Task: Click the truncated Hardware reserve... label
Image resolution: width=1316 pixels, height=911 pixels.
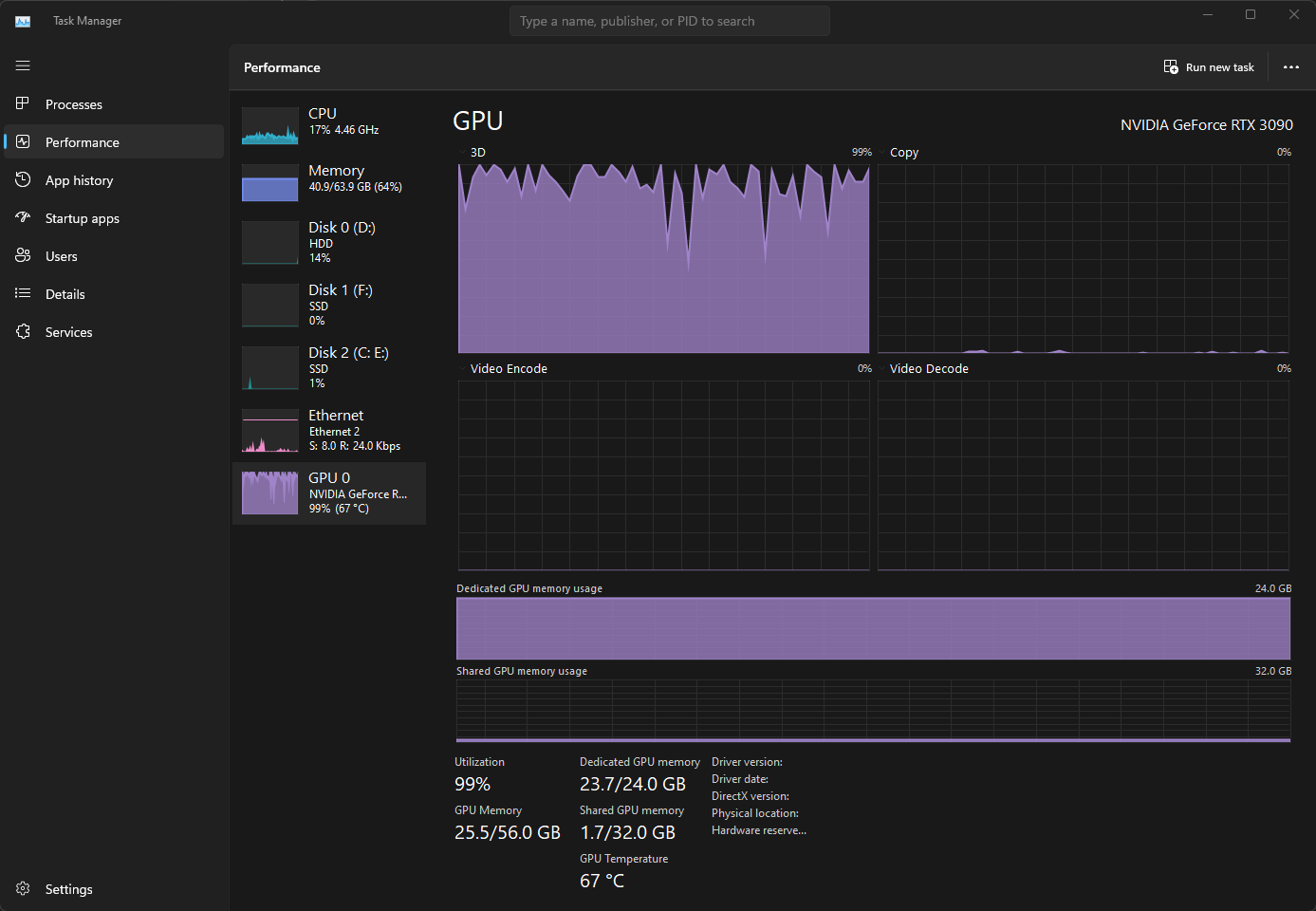Action: (x=759, y=830)
